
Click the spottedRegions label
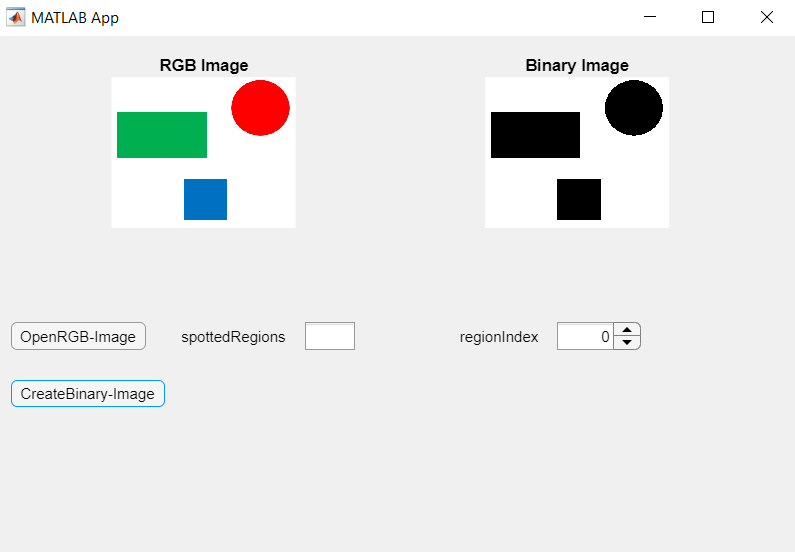[233, 337]
